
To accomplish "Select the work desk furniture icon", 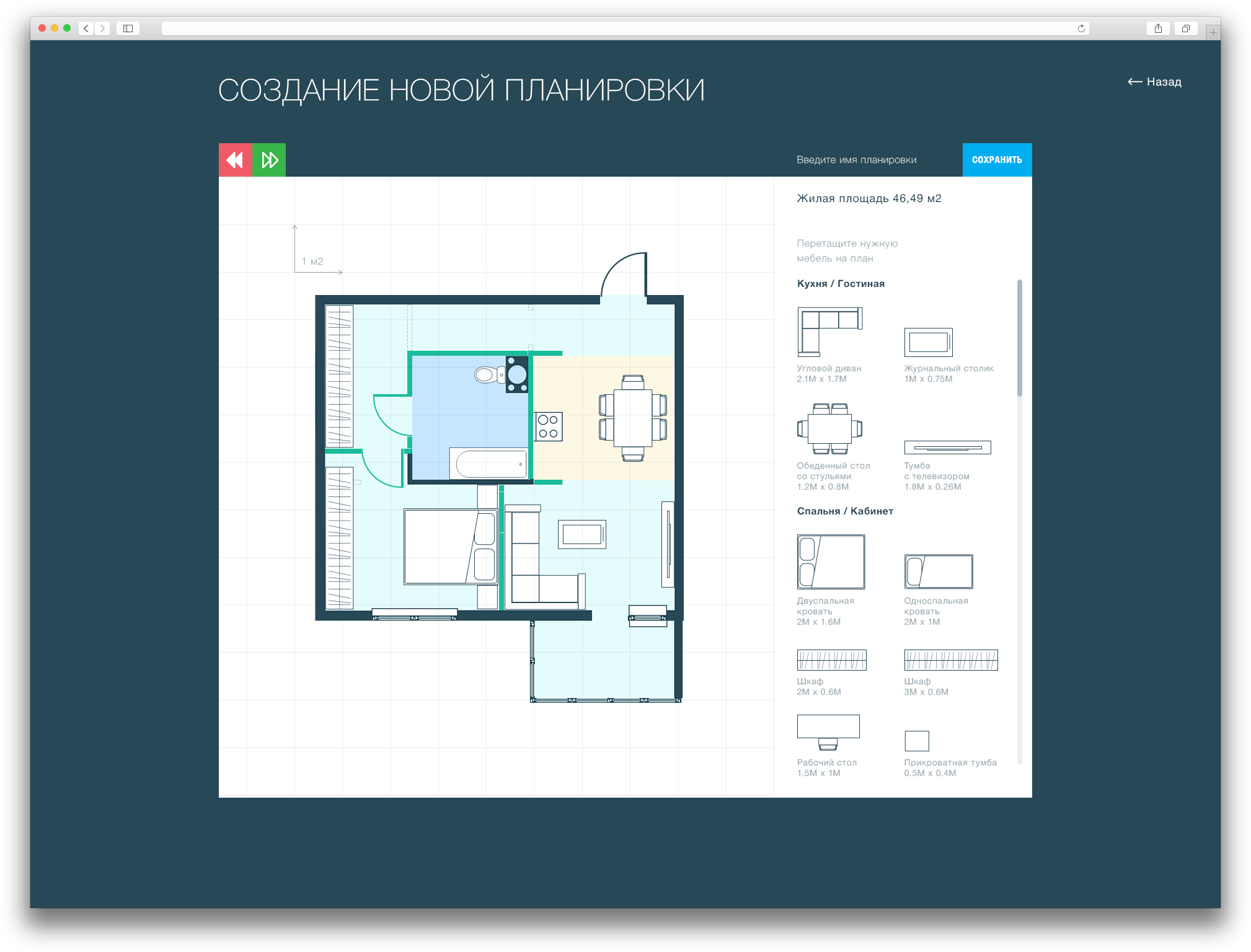I will [x=828, y=732].
